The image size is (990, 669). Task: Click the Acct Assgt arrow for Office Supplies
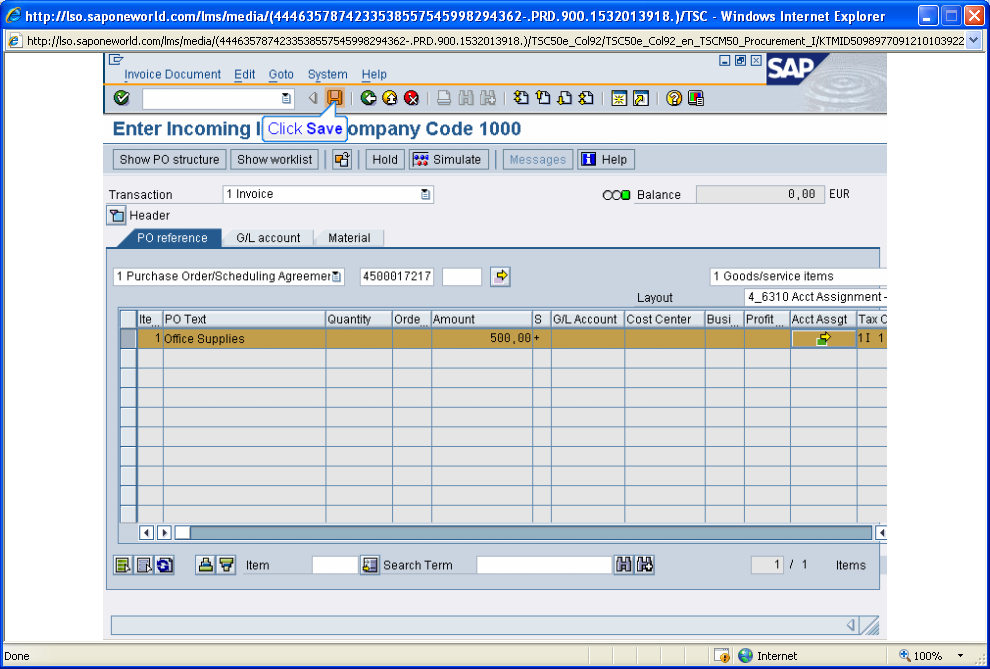tap(823, 339)
